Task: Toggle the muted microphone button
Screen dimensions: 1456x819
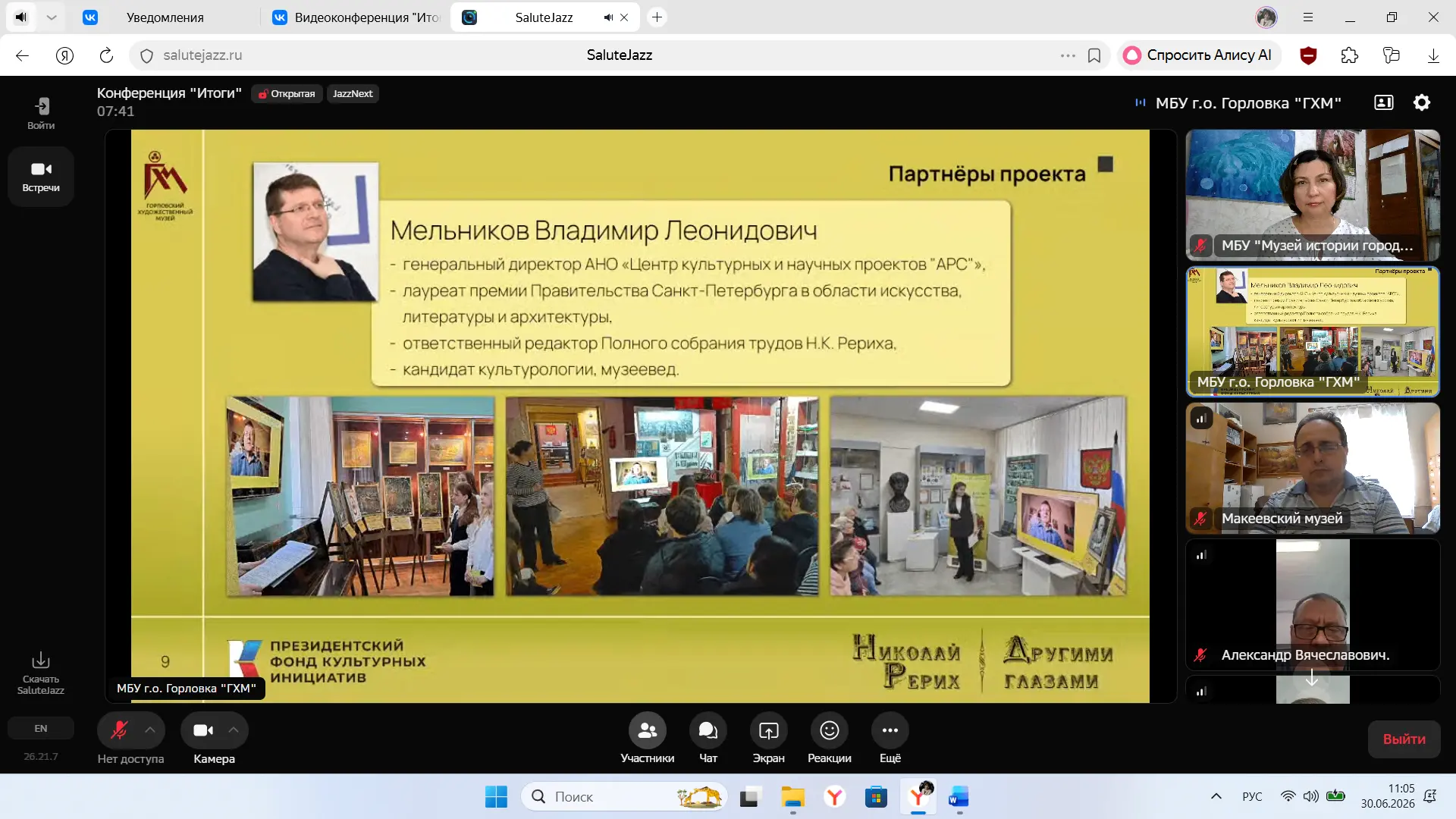Action: [118, 730]
